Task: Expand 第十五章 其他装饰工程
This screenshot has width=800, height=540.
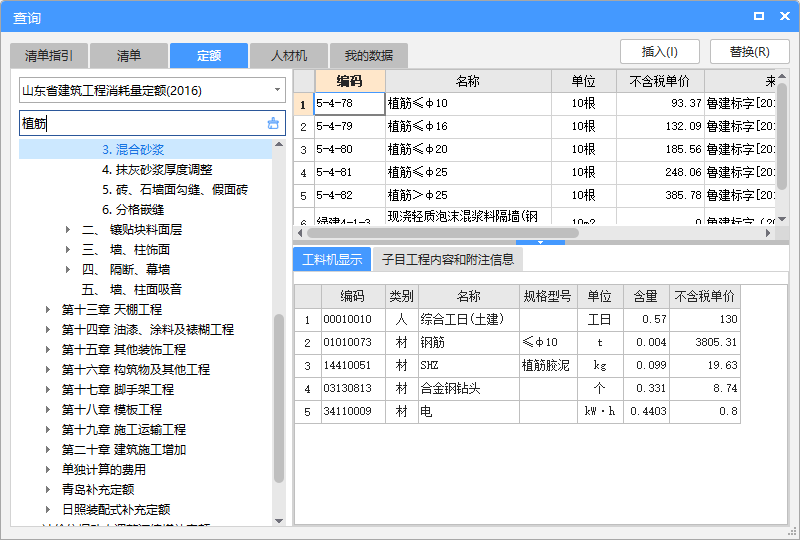Action: point(48,350)
